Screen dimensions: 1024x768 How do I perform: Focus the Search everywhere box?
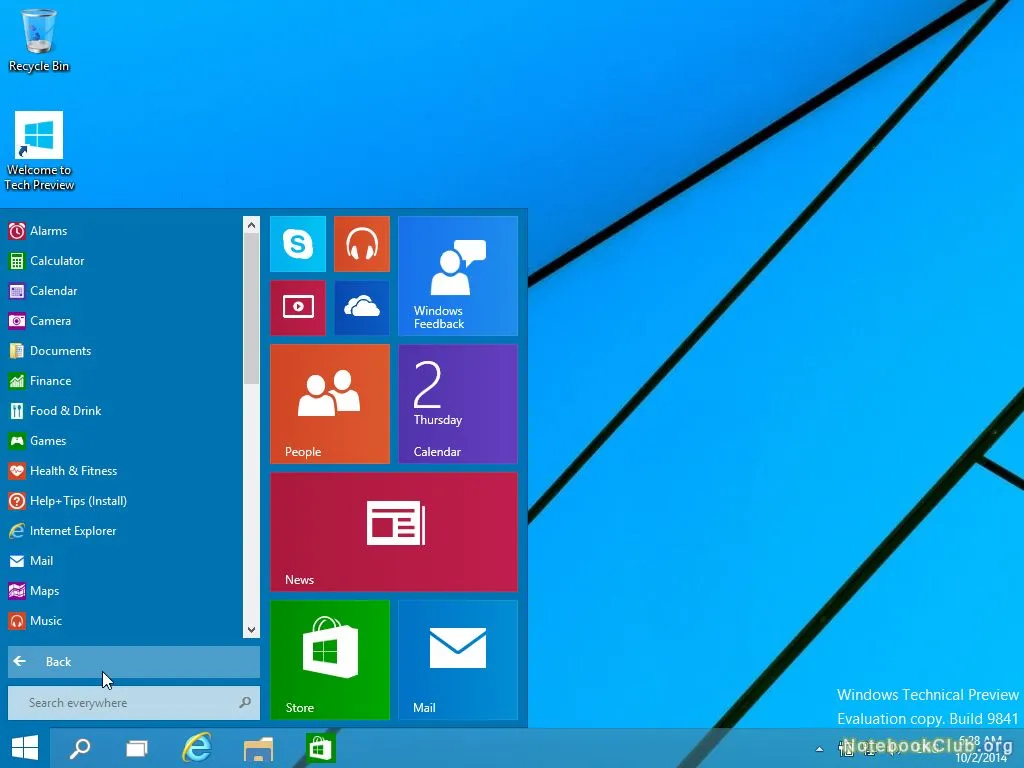(x=134, y=703)
